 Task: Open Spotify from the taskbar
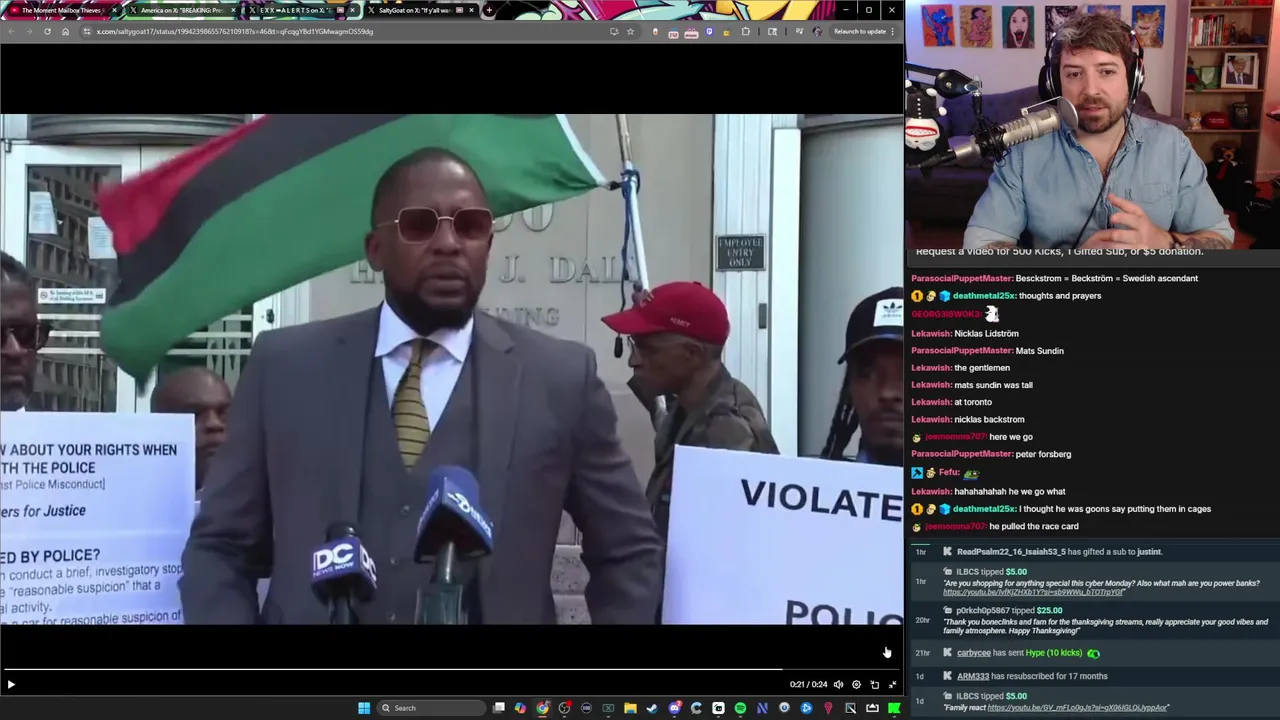[740, 708]
